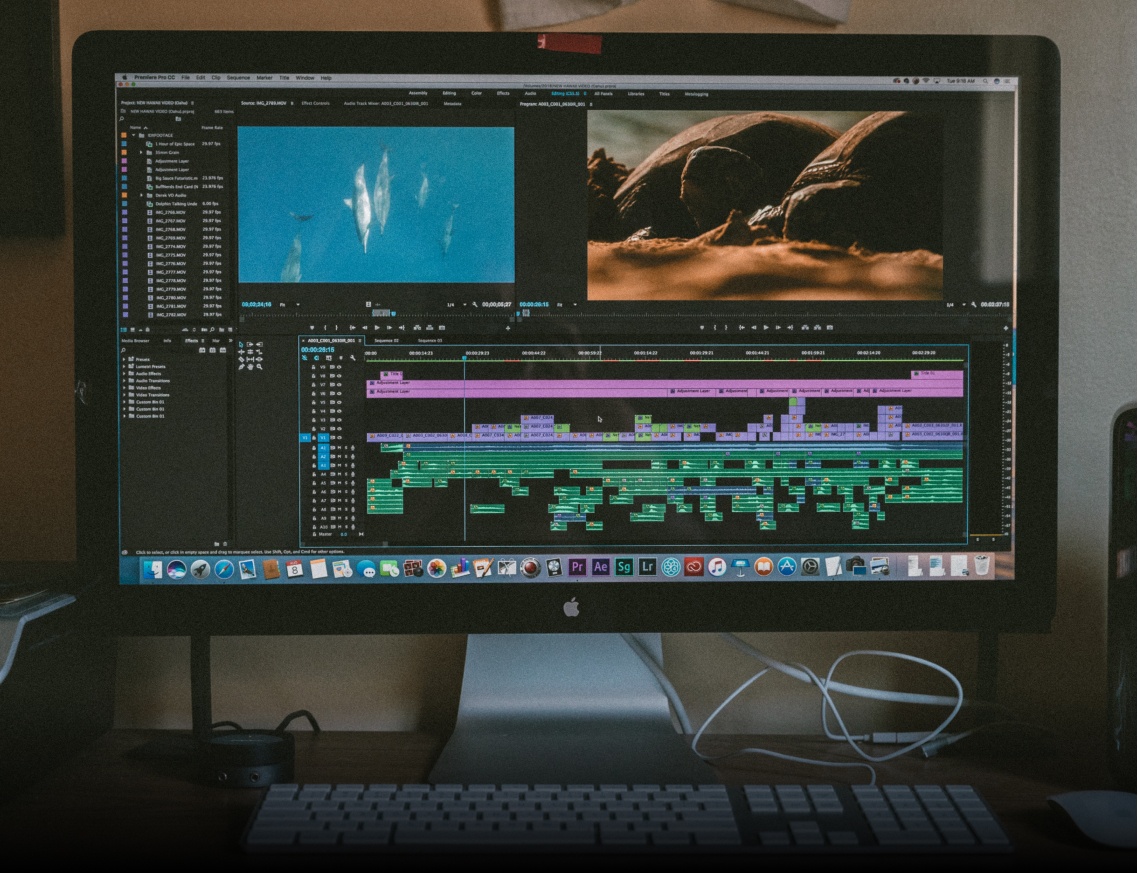Open the Sequence menu in menu bar
Image resolution: width=1138 pixels, height=874 pixels.
238,77
